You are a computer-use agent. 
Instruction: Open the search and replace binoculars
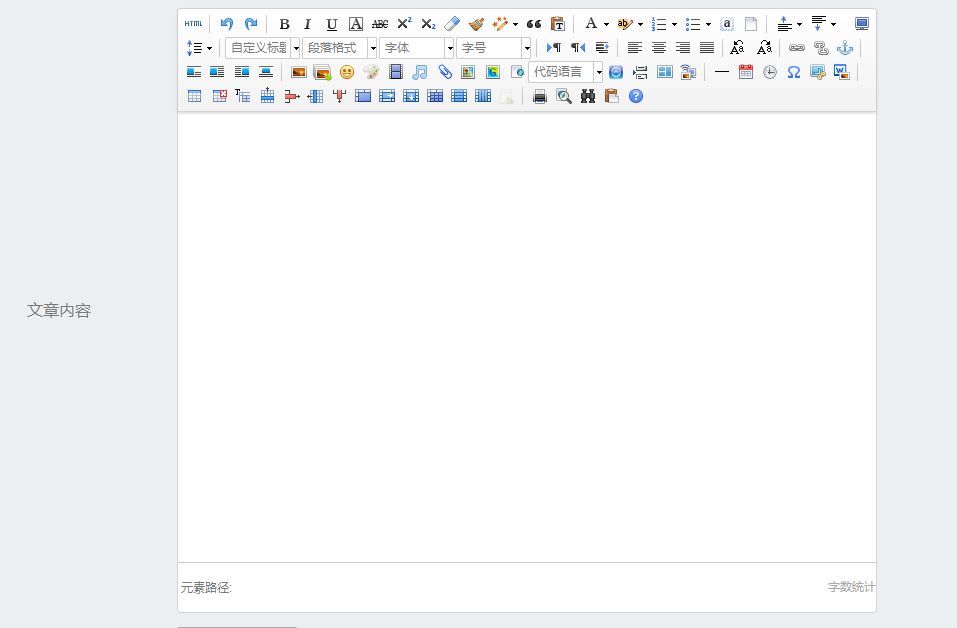pyautogui.click(x=588, y=96)
